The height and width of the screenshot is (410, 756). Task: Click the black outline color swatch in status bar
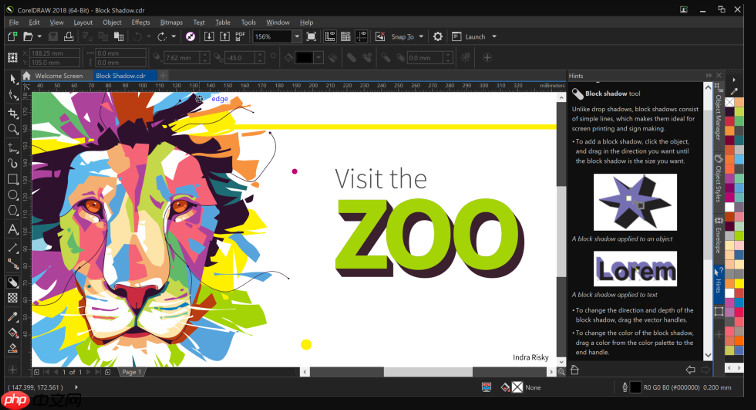(x=636, y=387)
